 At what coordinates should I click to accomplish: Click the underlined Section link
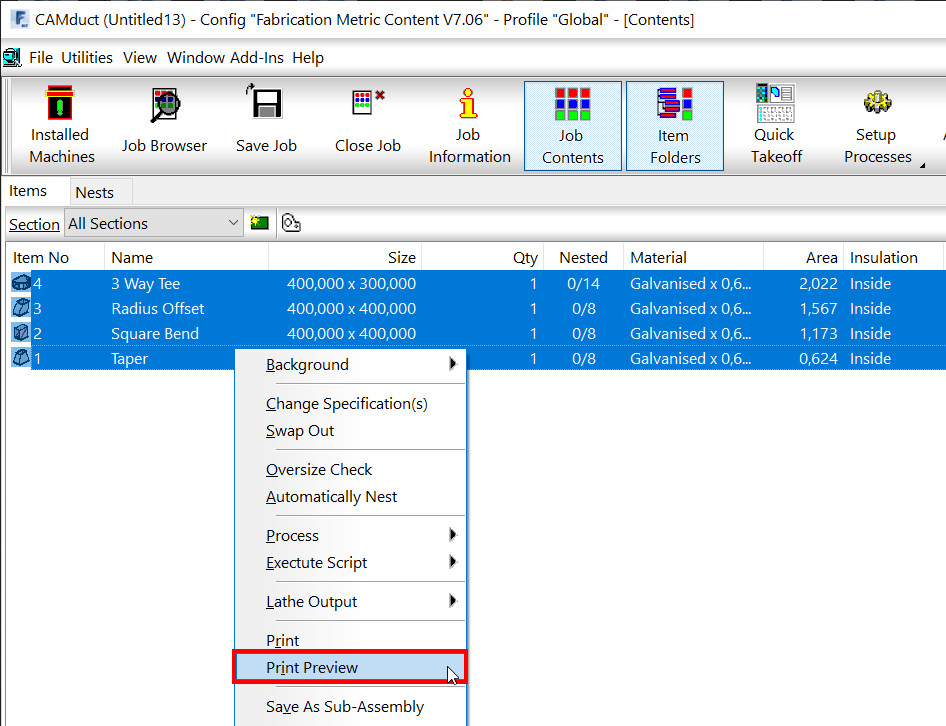(33, 224)
